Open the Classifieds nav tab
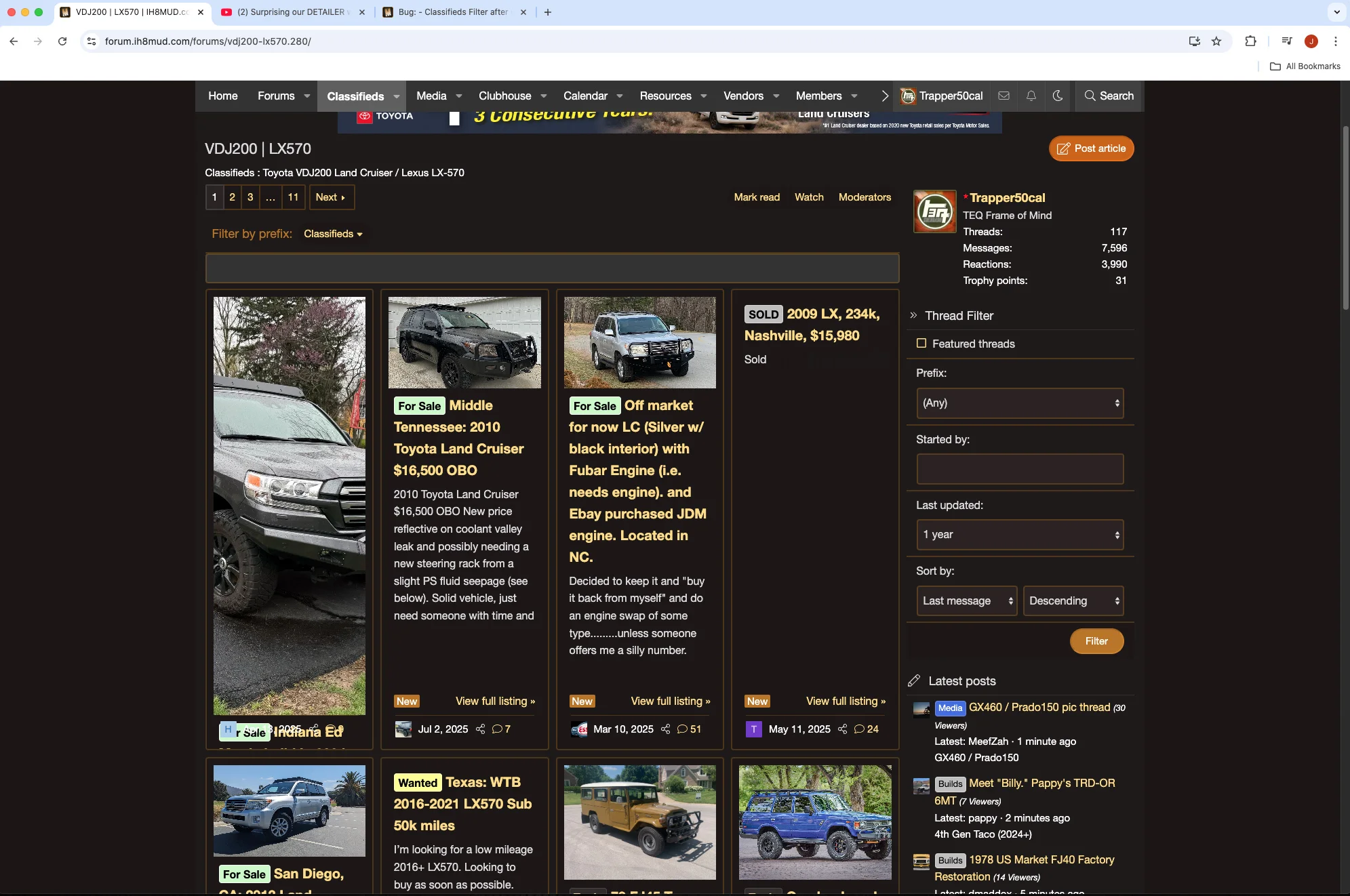The height and width of the screenshot is (896, 1350). 355,96
